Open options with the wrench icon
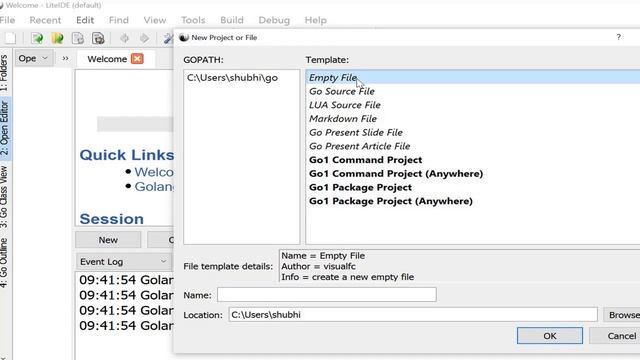640x360 pixels. pyautogui.click(x=168, y=38)
